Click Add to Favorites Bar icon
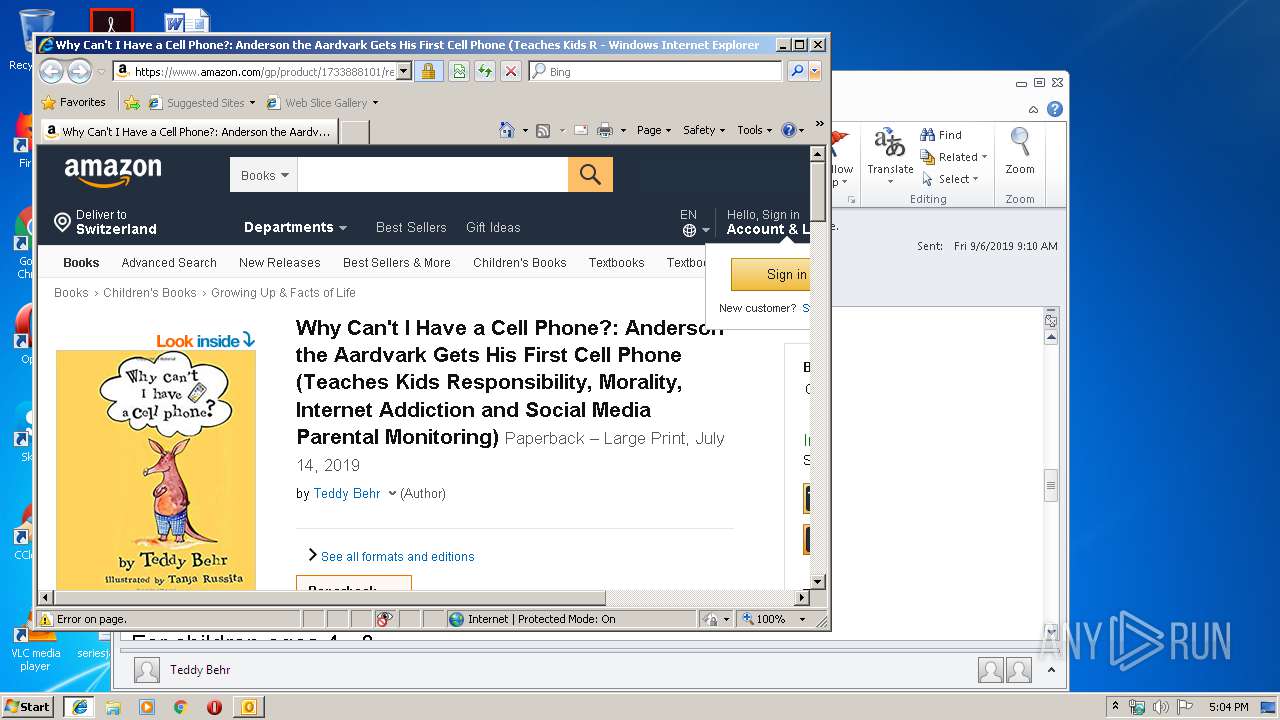 131,102
